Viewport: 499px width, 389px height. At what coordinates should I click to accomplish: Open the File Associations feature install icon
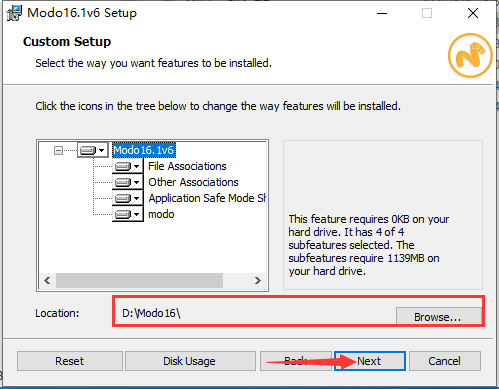128,166
